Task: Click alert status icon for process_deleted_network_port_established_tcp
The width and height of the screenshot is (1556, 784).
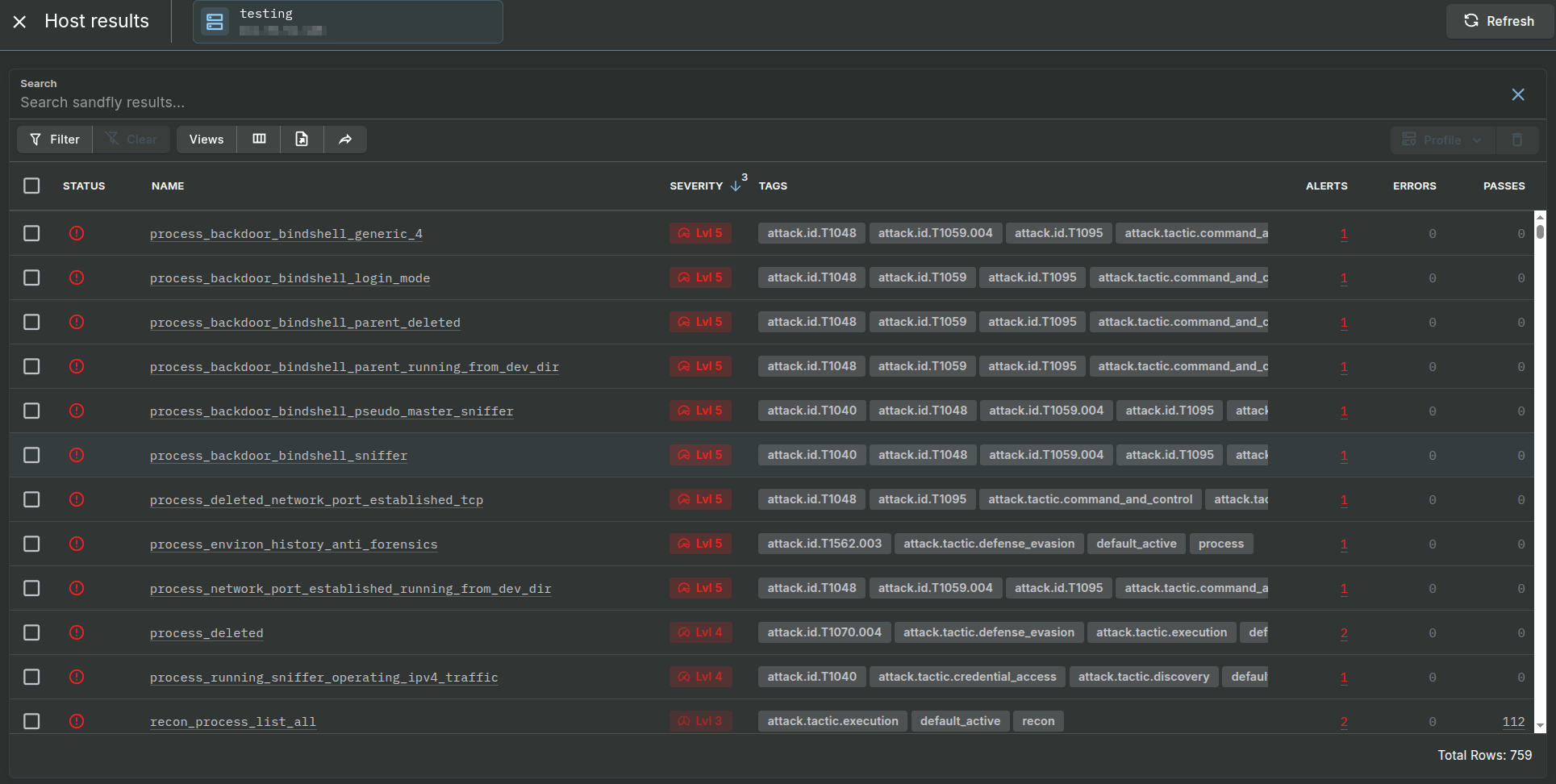Action: coord(77,499)
